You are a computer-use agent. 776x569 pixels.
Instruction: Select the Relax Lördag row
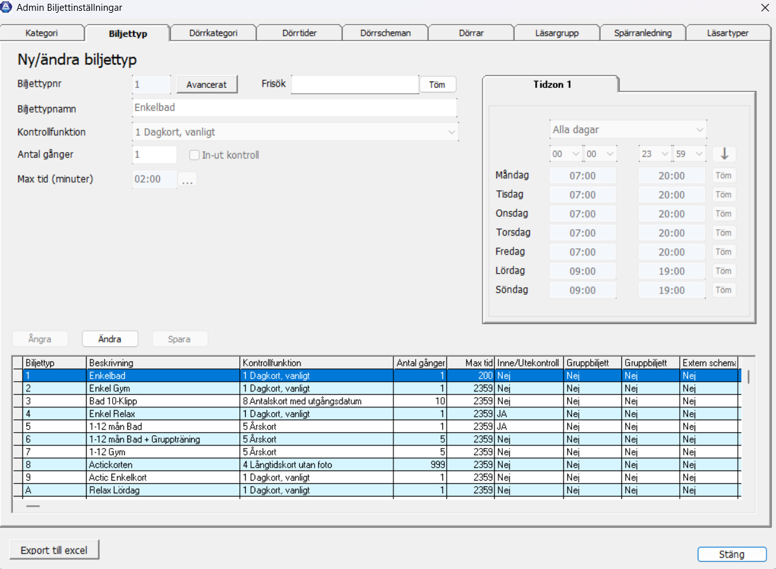click(x=376, y=490)
